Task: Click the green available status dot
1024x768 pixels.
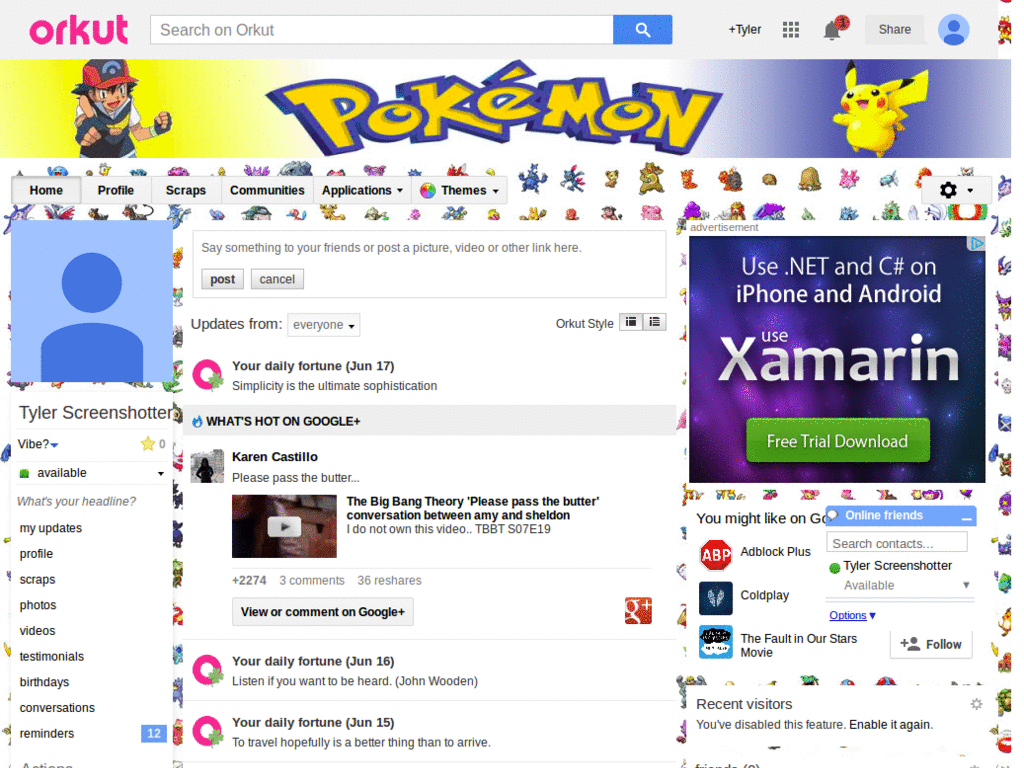Action: [24, 473]
